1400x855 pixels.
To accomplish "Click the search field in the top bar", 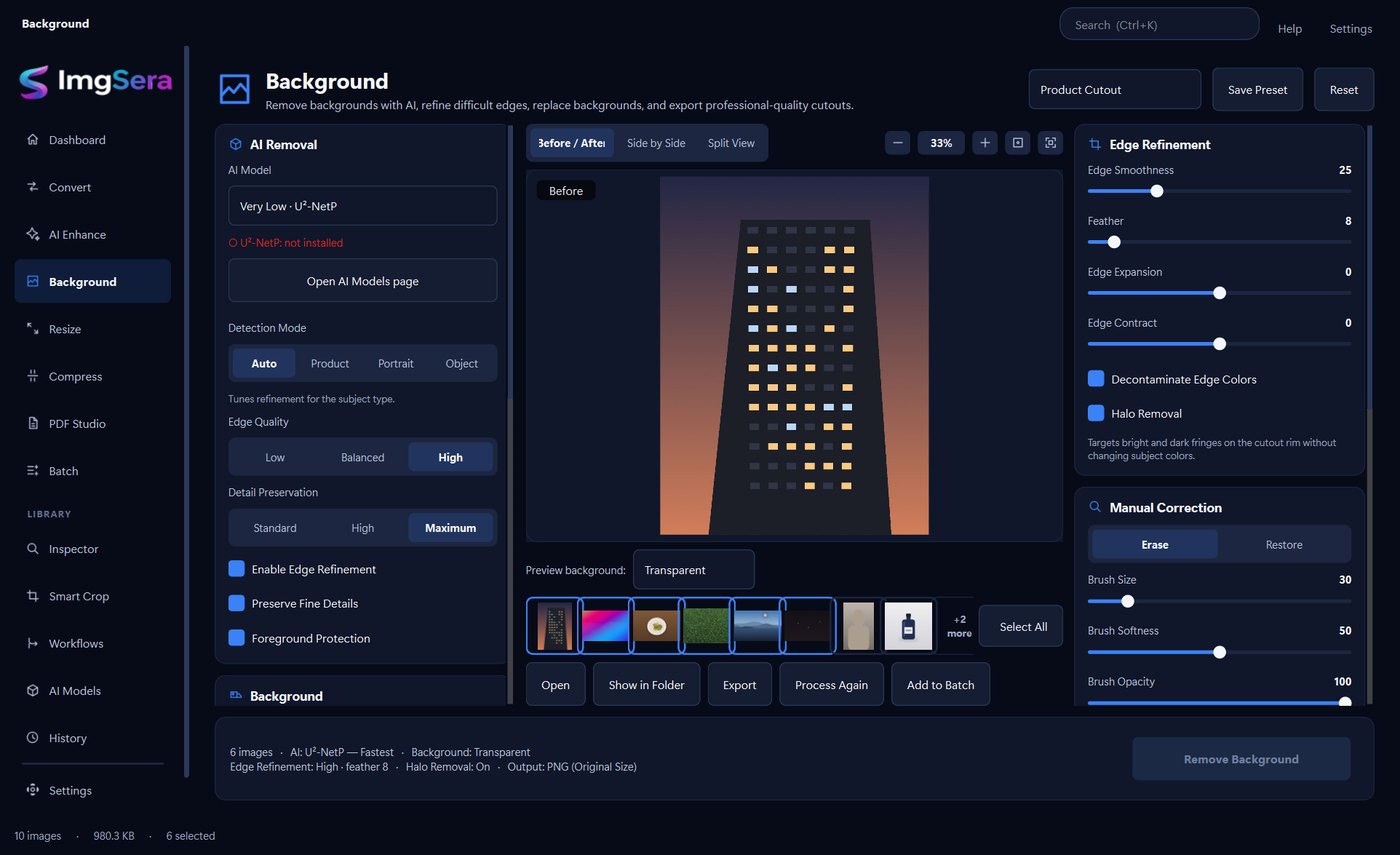I will click(1159, 24).
